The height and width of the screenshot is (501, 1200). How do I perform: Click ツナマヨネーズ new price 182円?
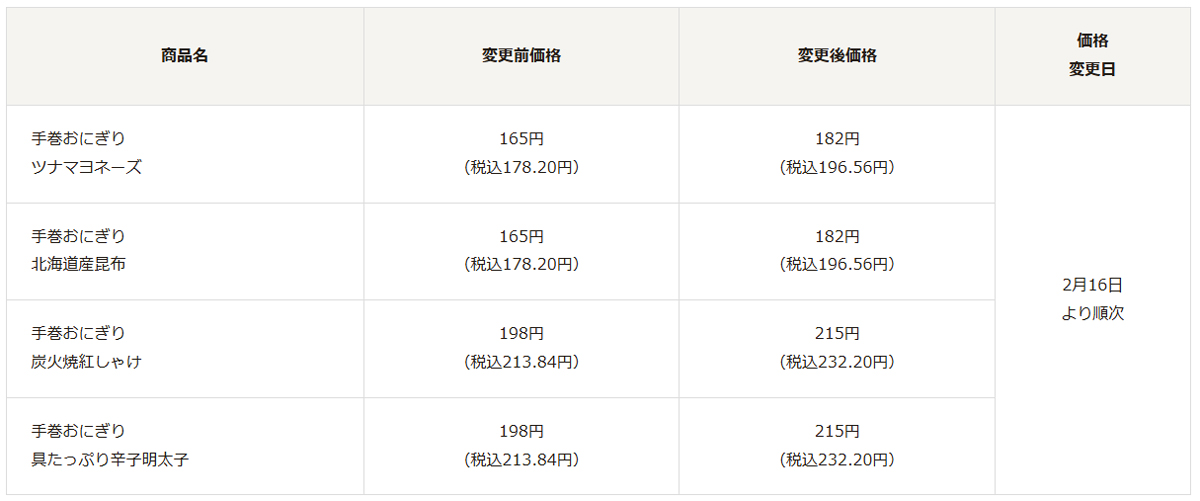(x=837, y=139)
